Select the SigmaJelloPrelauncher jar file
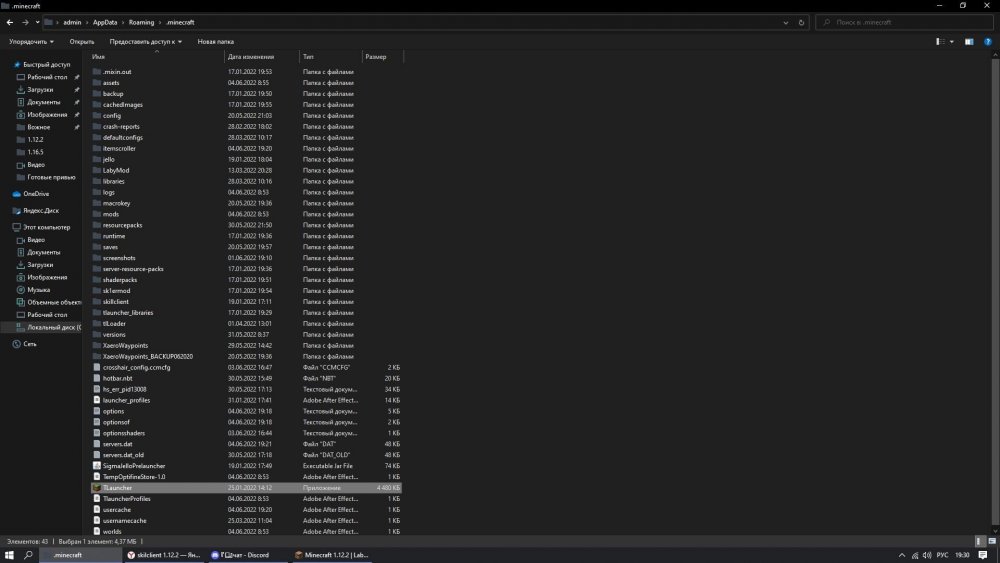 134,465
